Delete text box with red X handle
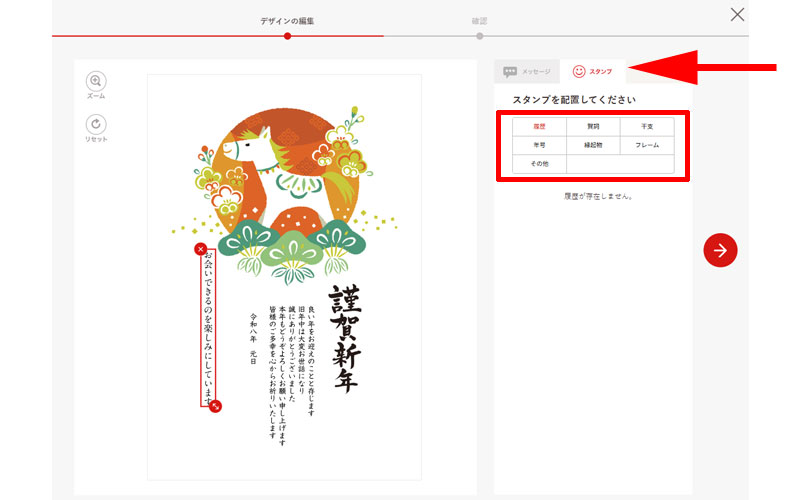The height and width of the screenshot is (500, 800). pos(200,249)
